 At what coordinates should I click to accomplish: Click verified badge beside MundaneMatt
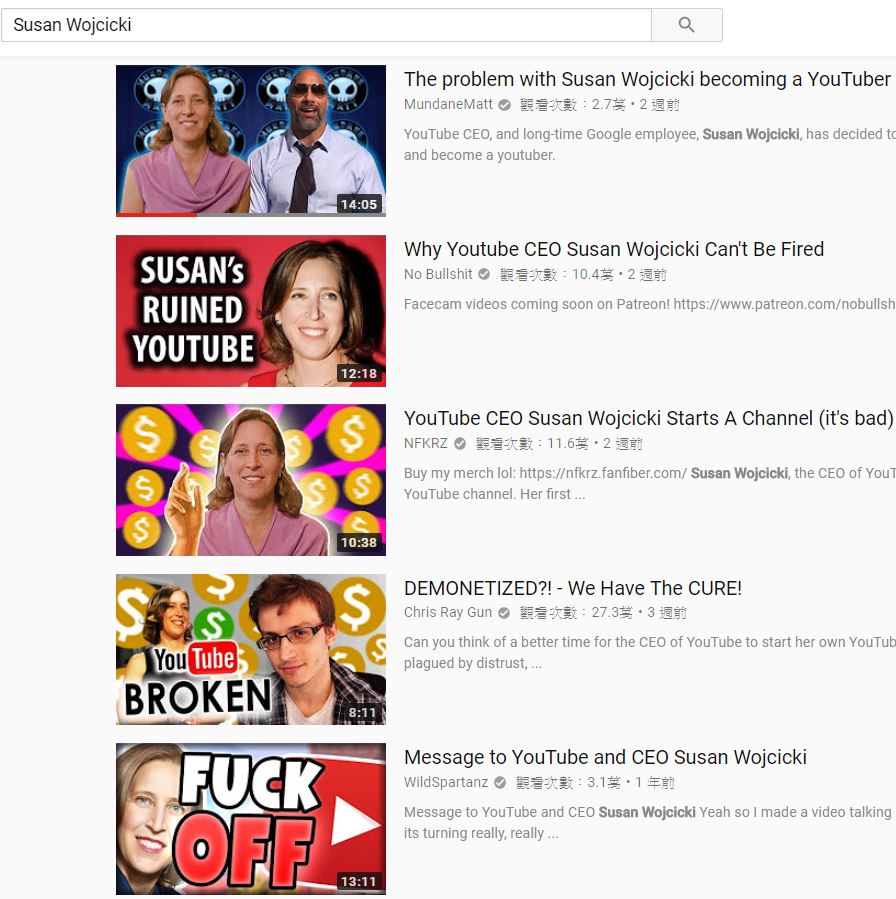pos(504,105)
